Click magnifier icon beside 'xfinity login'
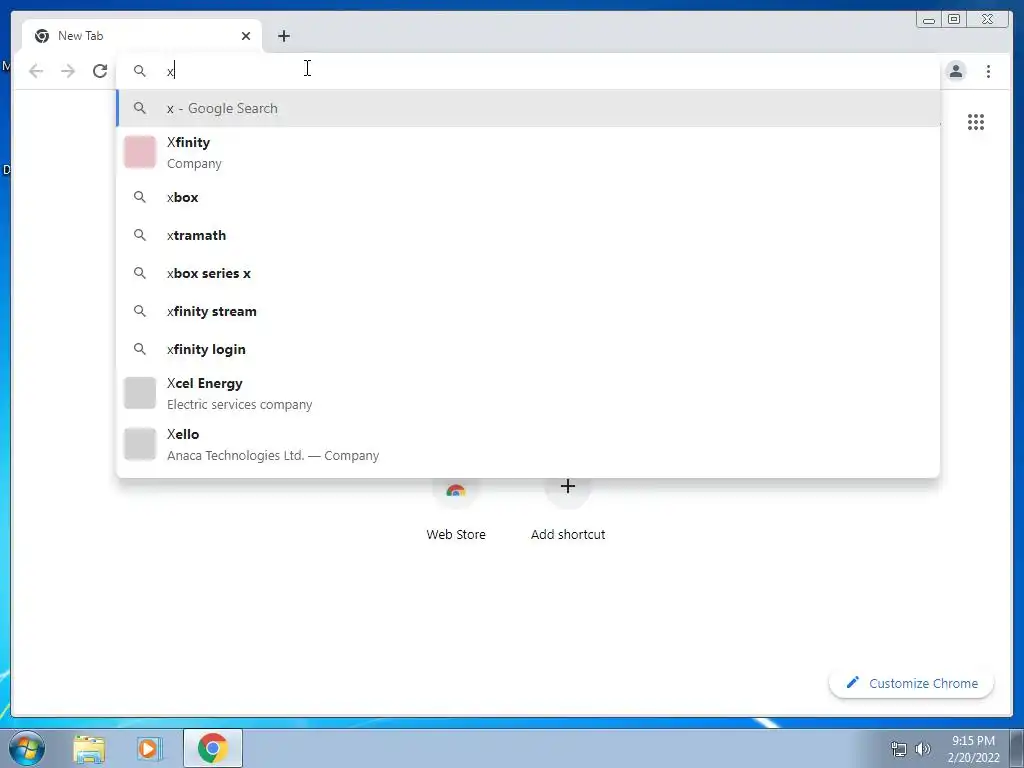 click(140, 349)
